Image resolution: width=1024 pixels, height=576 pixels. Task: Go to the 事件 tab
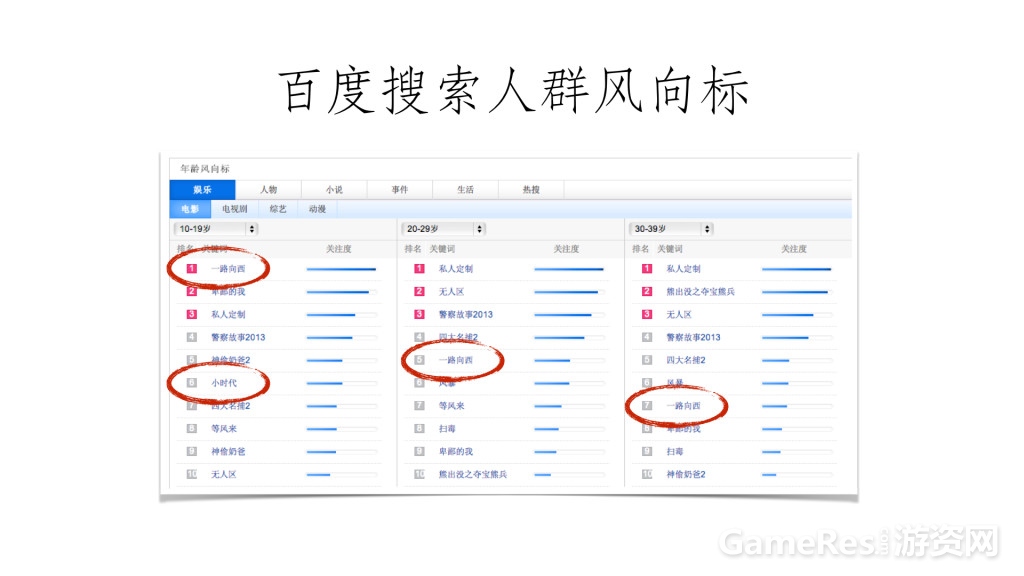pyautogui.click(x=400, y=189)
